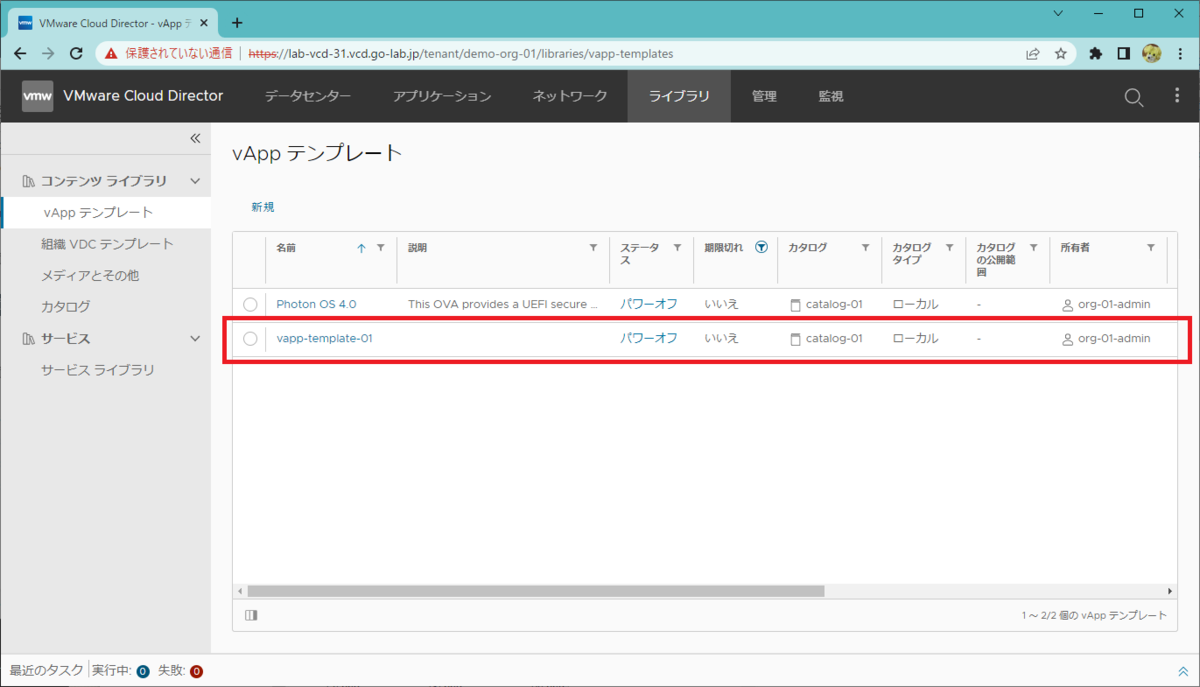The image size is (1200, 687).
Task: Click the horizontal table scrollbar thumb
Action: pos(535,591)
